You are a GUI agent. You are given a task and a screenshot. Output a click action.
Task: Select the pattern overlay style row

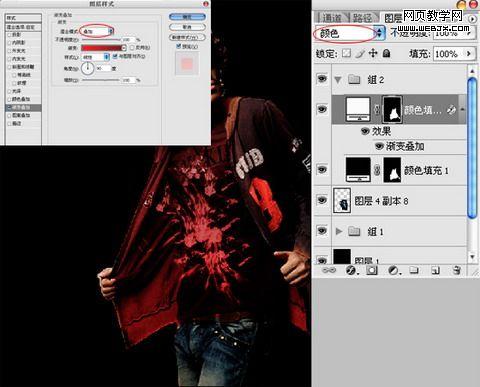tap(23, 115)
